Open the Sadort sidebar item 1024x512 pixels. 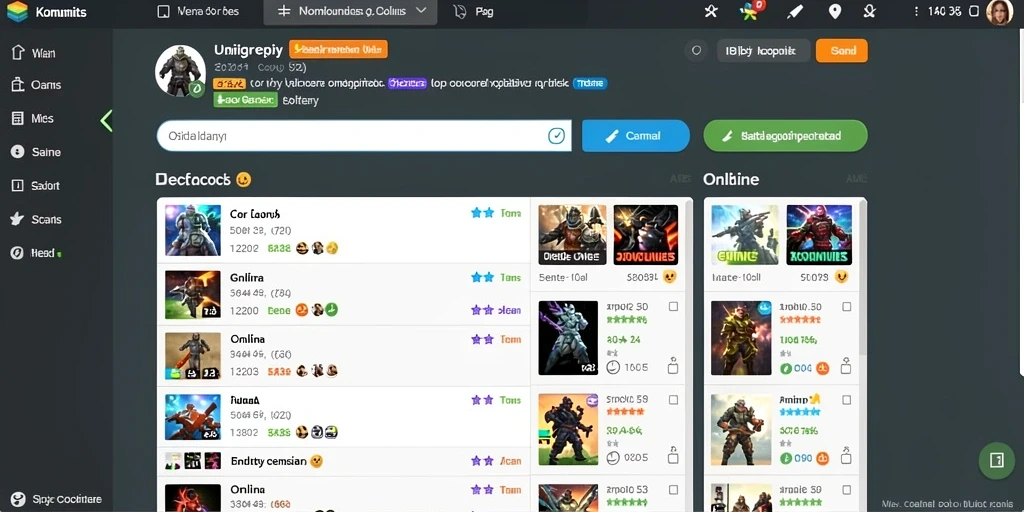[x=35, y=185]
